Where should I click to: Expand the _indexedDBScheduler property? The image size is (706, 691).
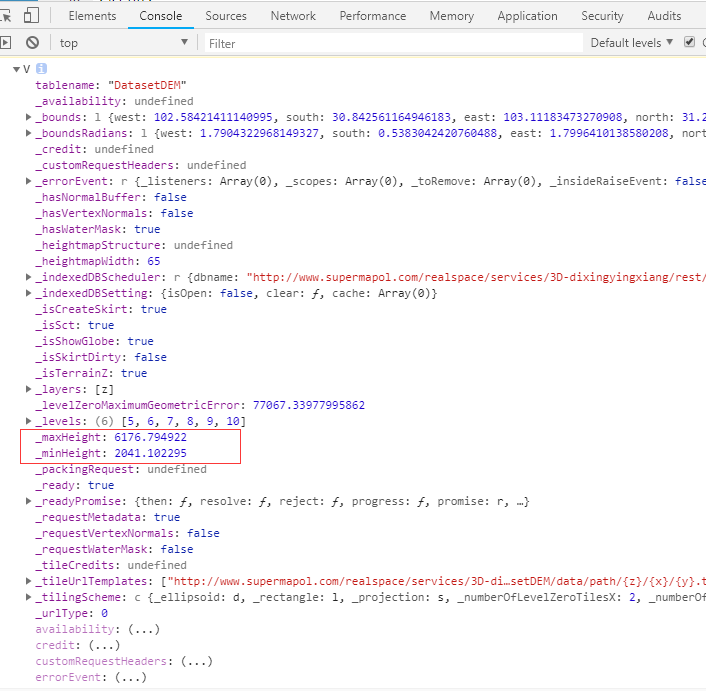point(28,277)
